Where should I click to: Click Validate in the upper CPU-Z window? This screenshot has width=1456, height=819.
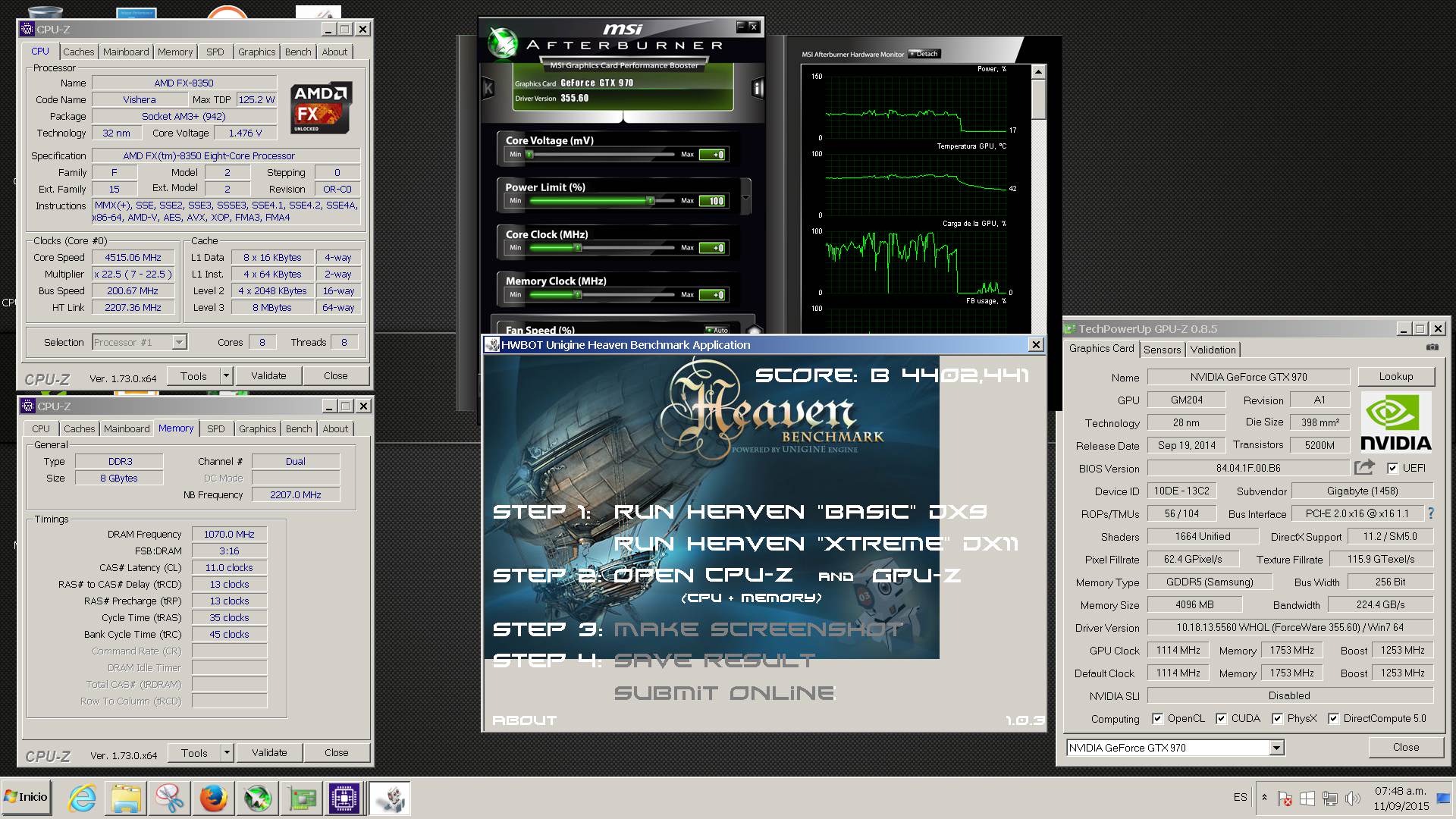pyautogui.click(x=268, y=375)
